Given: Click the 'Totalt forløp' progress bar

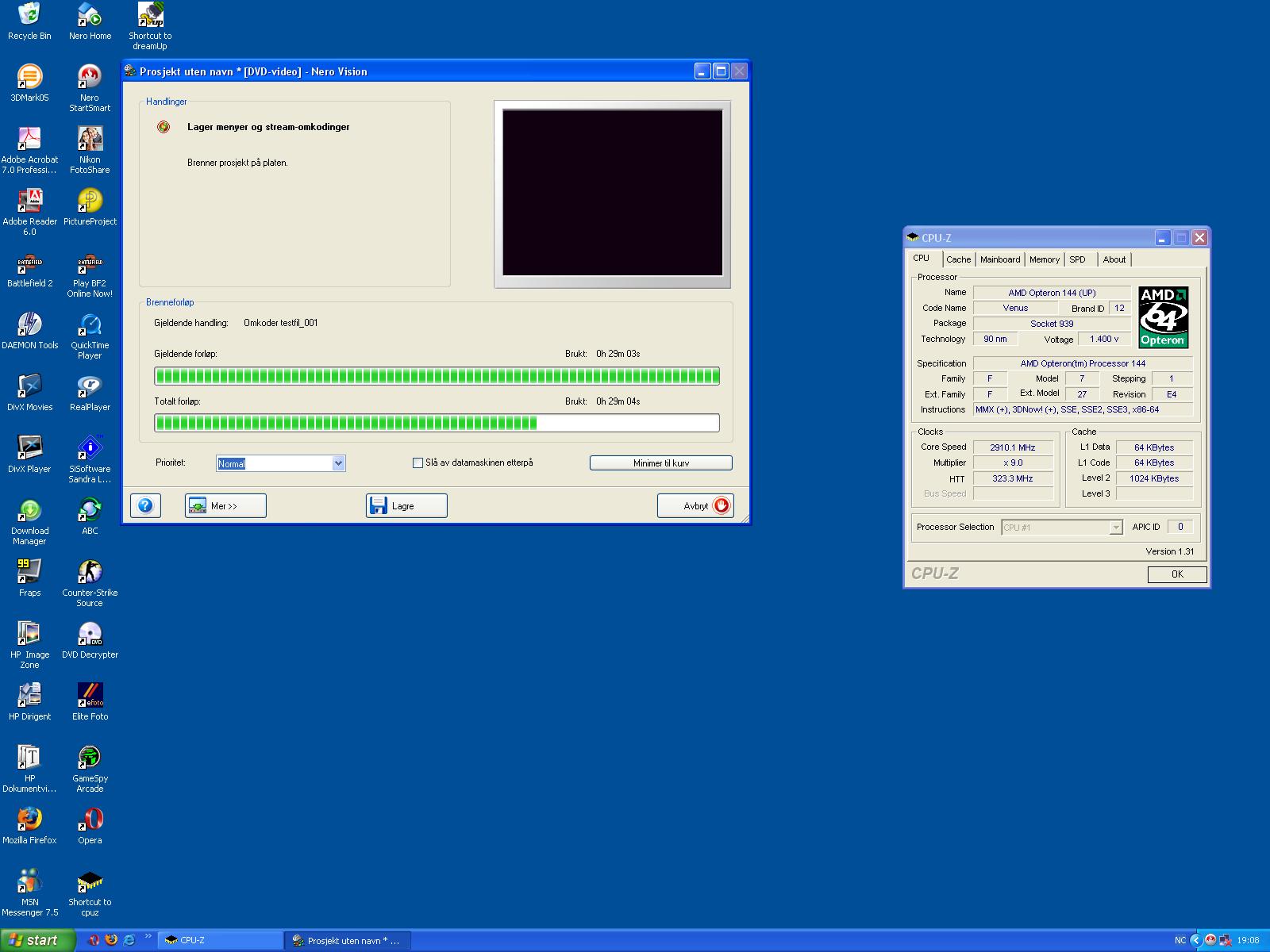Looking at the screenshot, I should [437, 423].
